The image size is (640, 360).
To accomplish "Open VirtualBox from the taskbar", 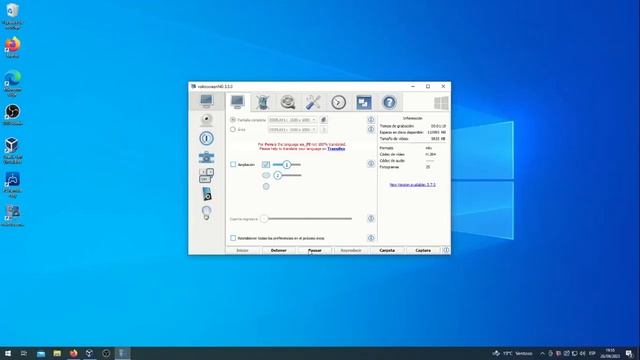I will pyautogui.click(x=89, y=353).
